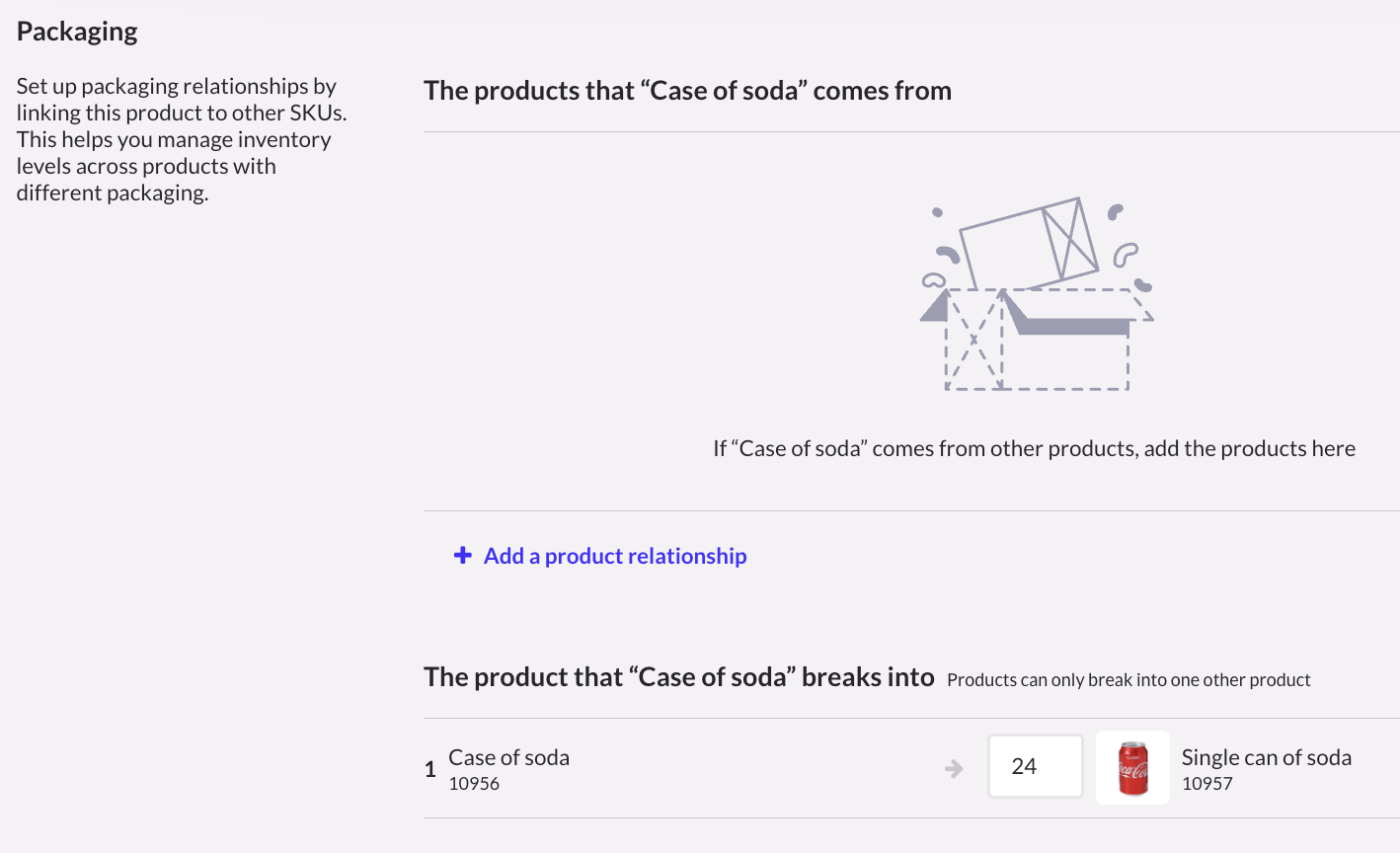Focus the quantity field showing 24
This screenshot has height=853, width=1400.
tap(1035, 767)
